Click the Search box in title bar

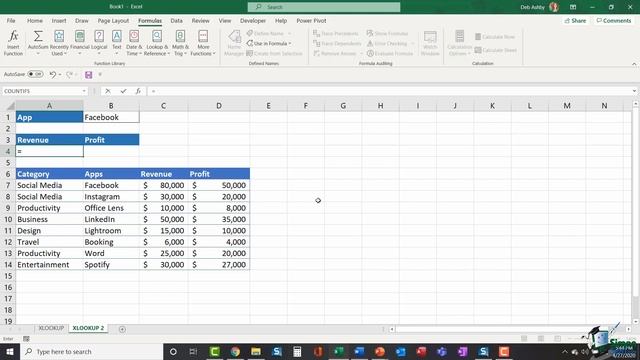tap(324, 7)
